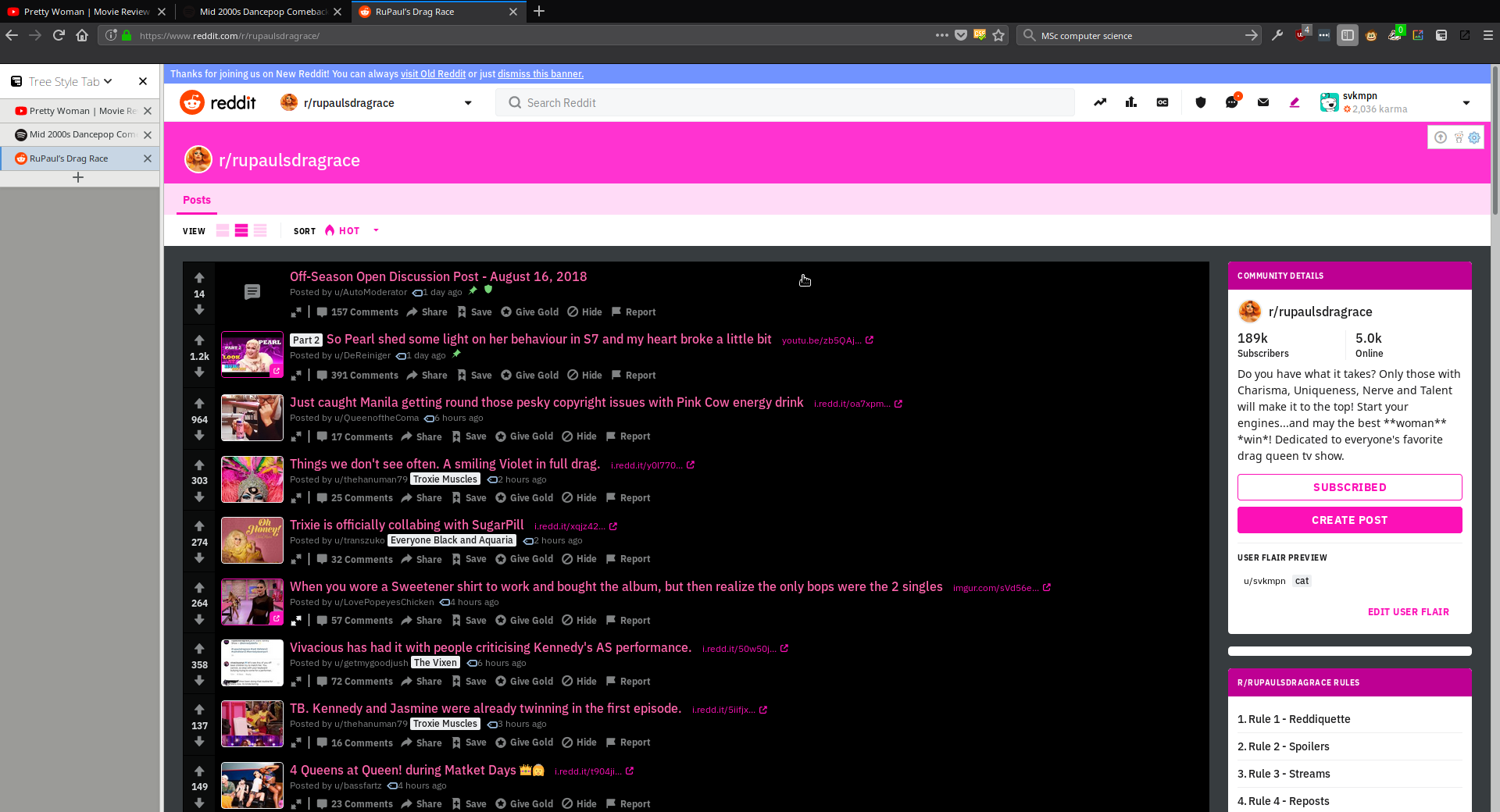Open the chat bubble icon
Viewport: 1500px width, 812px height.
pyautogui.click(x=1232, y=102)
